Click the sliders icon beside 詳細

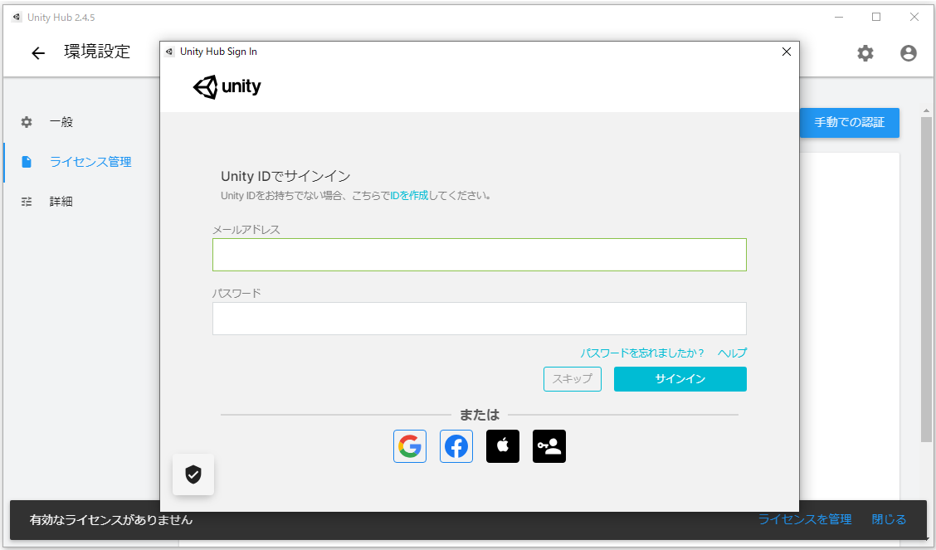(26, 202)
